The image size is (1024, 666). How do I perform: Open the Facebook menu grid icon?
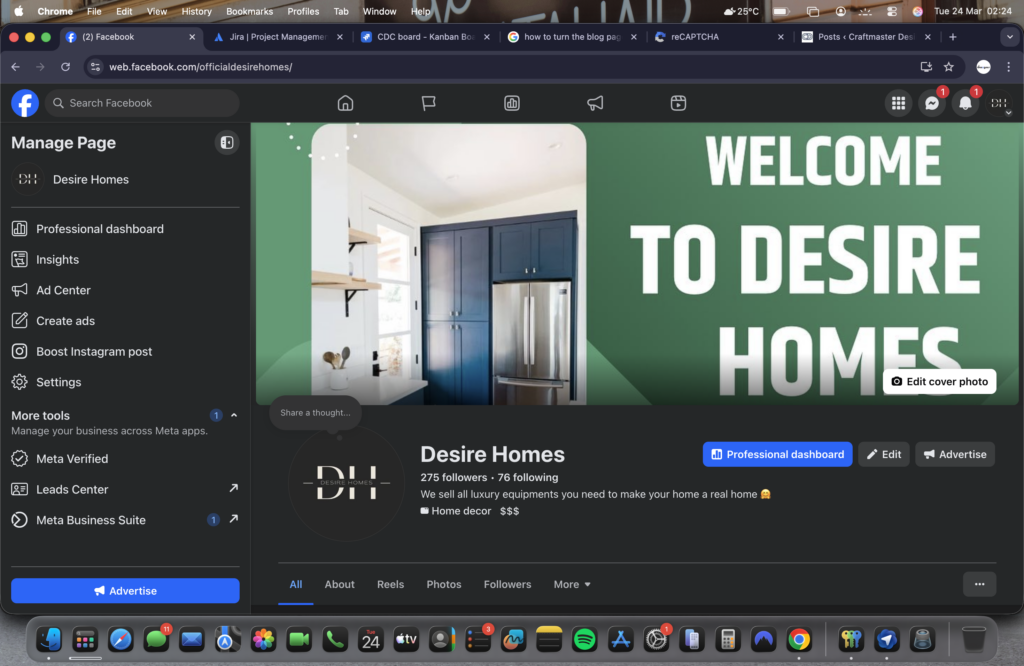(x=898, y=103)
